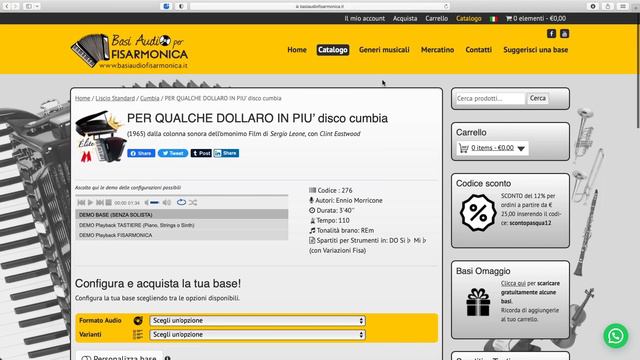Open cart summary 0 elementi - €0,00
Viewport: 640px width, 360px height.
click(x=536, y=18)
